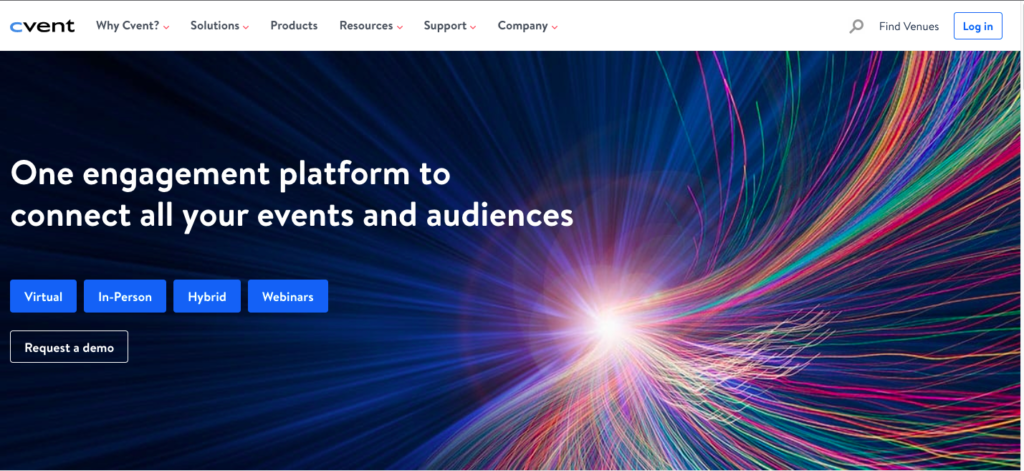Select the Virtual button
1024x471 pixels.
point(43,297)
